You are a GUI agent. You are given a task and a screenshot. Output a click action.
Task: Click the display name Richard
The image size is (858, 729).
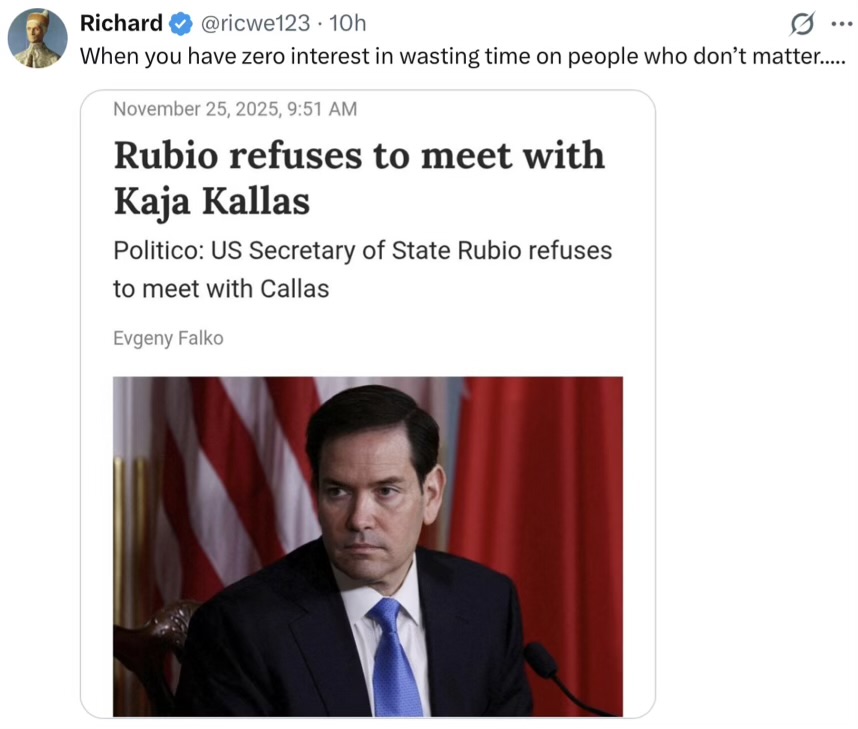[x=121, y=23]
